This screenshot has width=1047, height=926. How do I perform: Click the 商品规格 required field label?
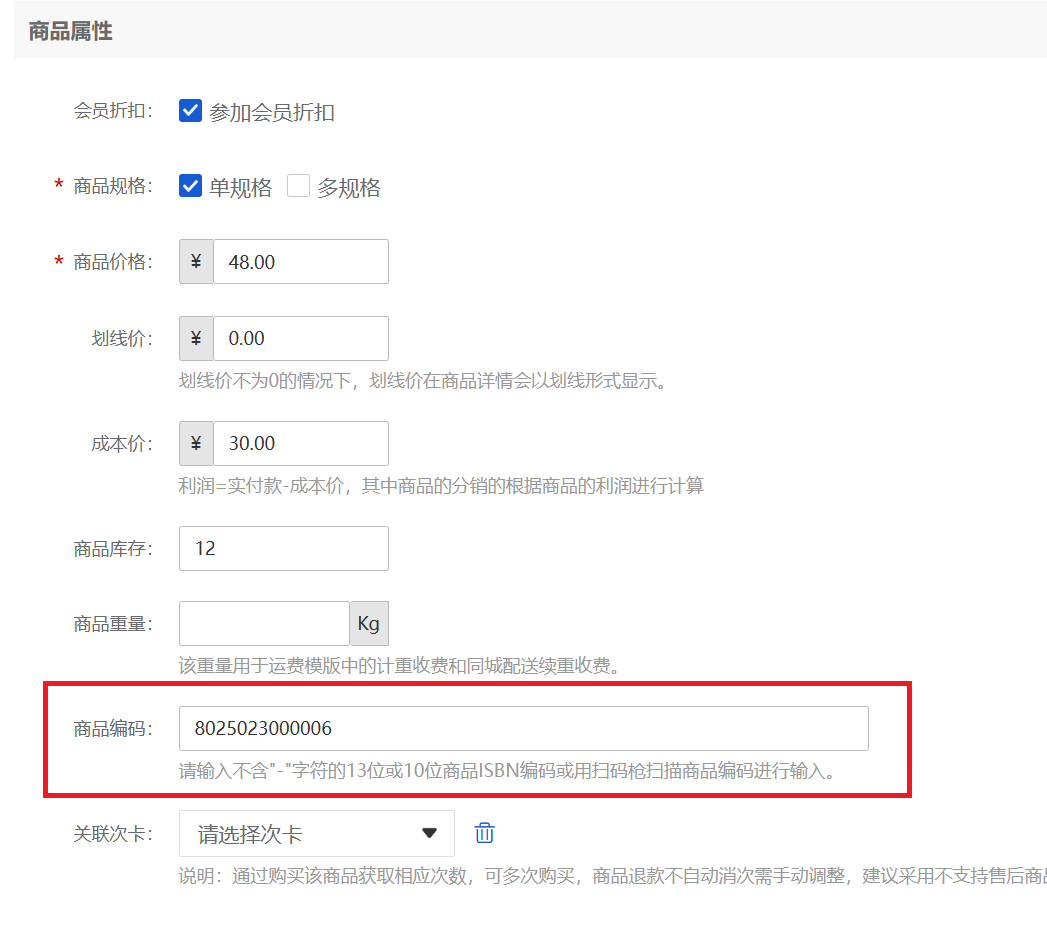[112, 187]
